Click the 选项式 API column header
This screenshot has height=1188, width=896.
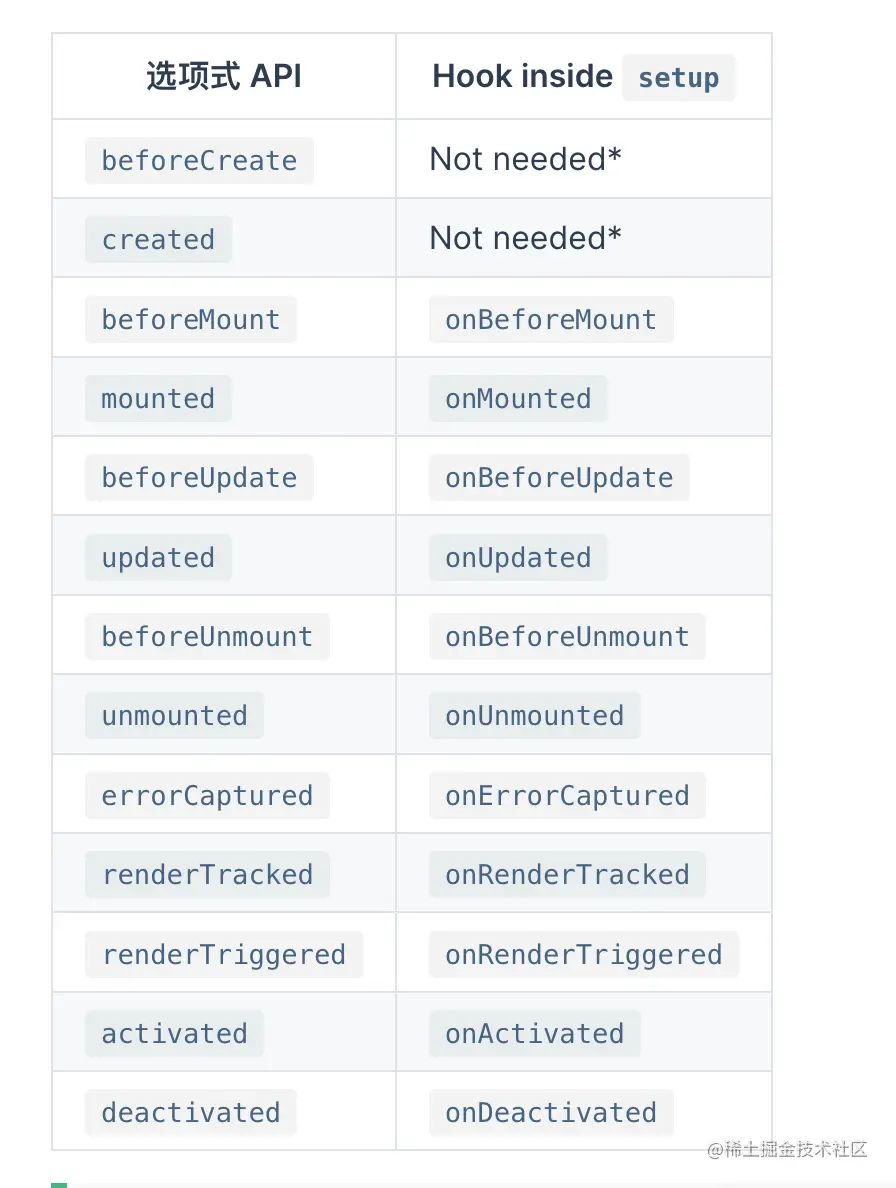click(224, 77)
